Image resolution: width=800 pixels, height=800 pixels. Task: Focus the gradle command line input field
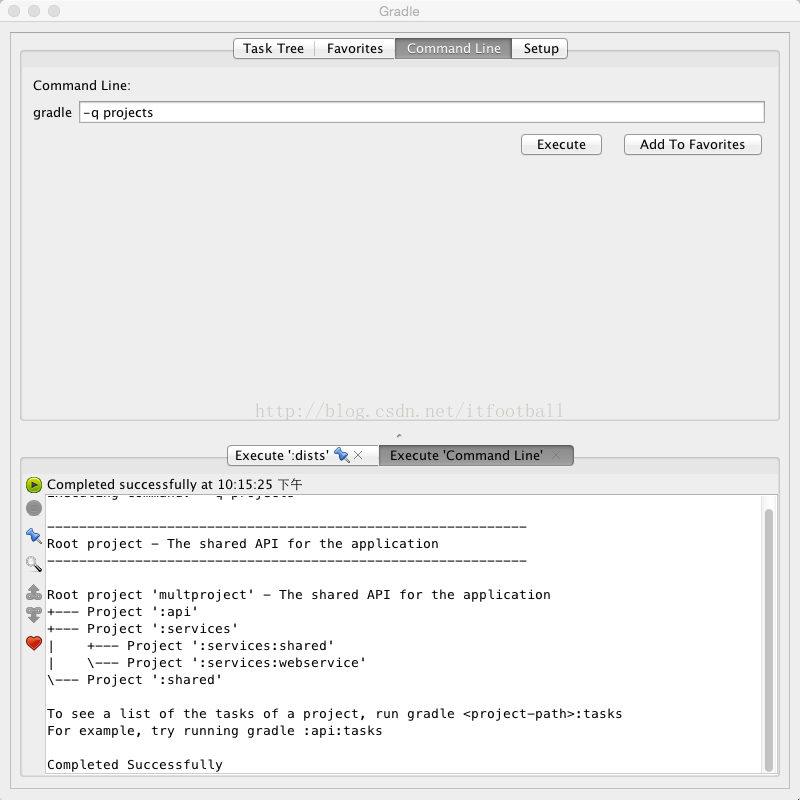point(421,112)
